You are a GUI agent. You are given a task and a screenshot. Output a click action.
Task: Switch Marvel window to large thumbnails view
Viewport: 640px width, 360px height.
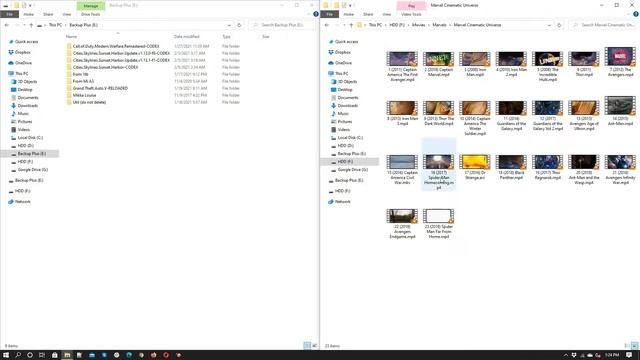tap(634, 346)
